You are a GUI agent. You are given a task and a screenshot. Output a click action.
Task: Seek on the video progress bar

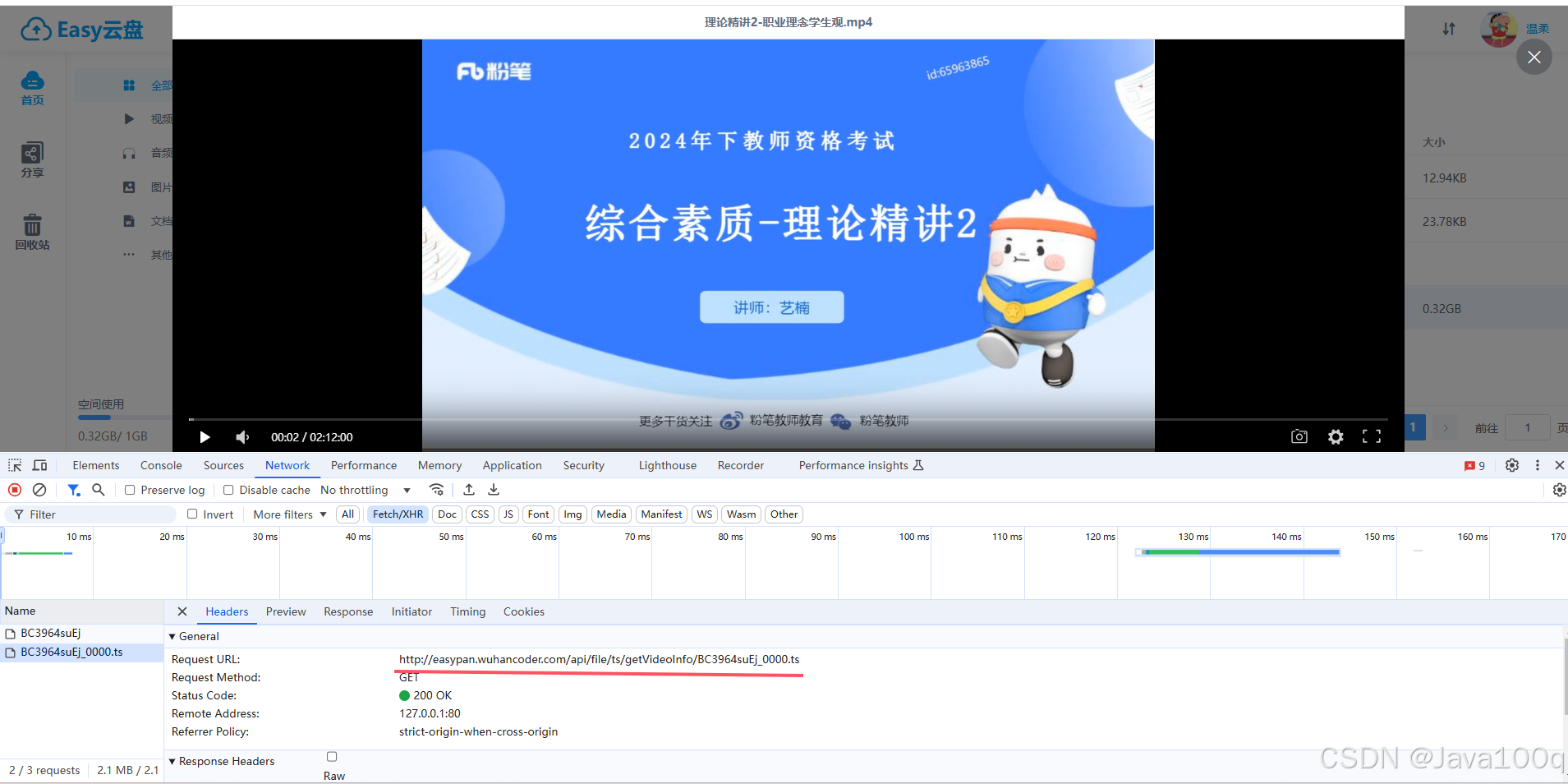click(x=789, y=419)
